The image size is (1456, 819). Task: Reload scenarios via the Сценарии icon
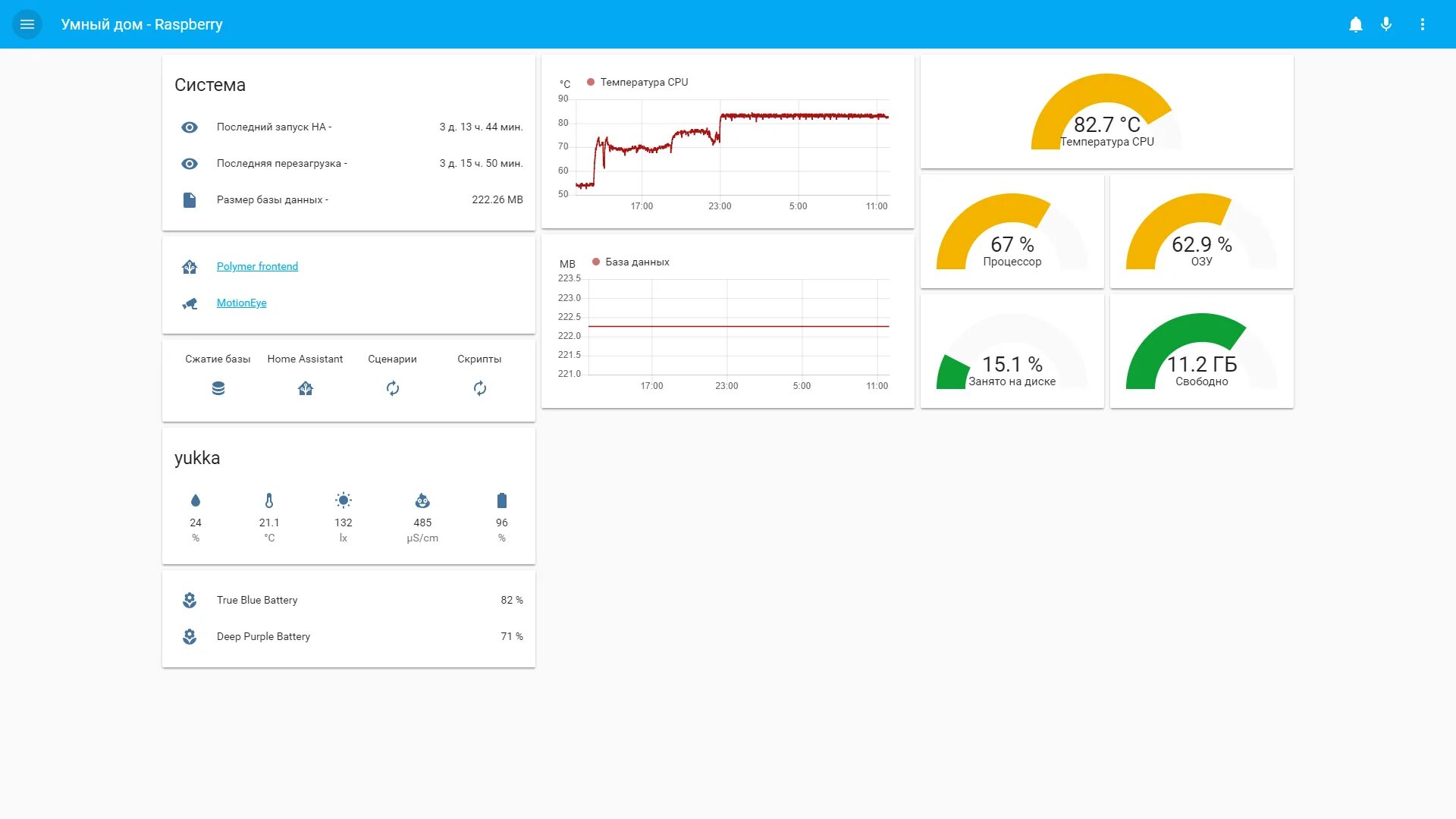click(x=392, y=388)
